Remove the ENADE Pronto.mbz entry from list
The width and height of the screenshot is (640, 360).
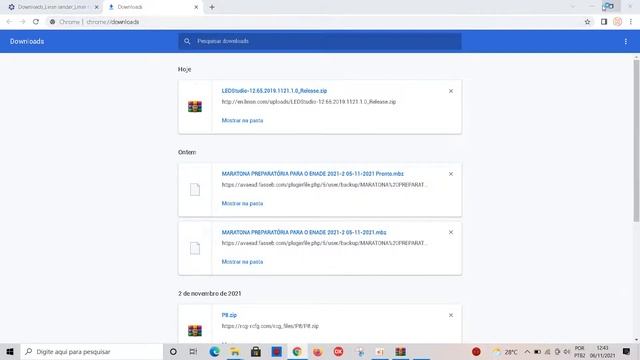click(451, 174)
